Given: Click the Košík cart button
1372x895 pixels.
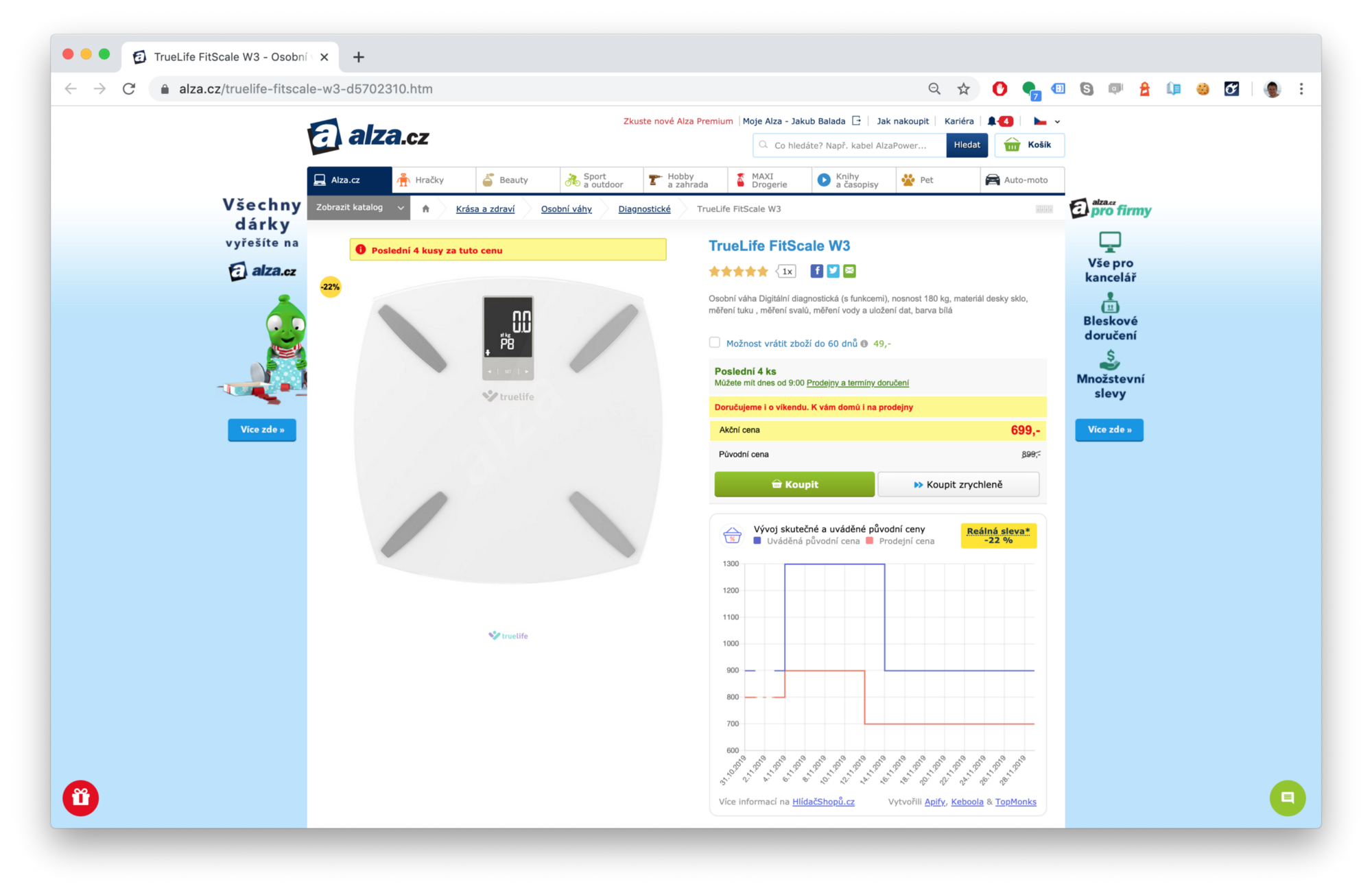Looking at the screenshot, I should pyautogui.click(x=1029, y=145).
